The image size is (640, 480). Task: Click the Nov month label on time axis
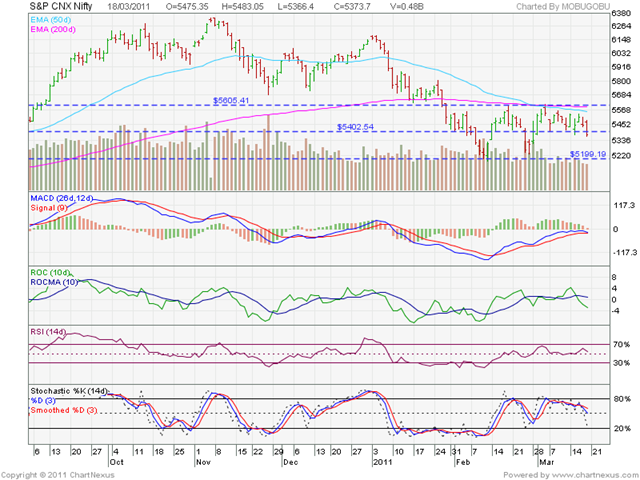203,462
